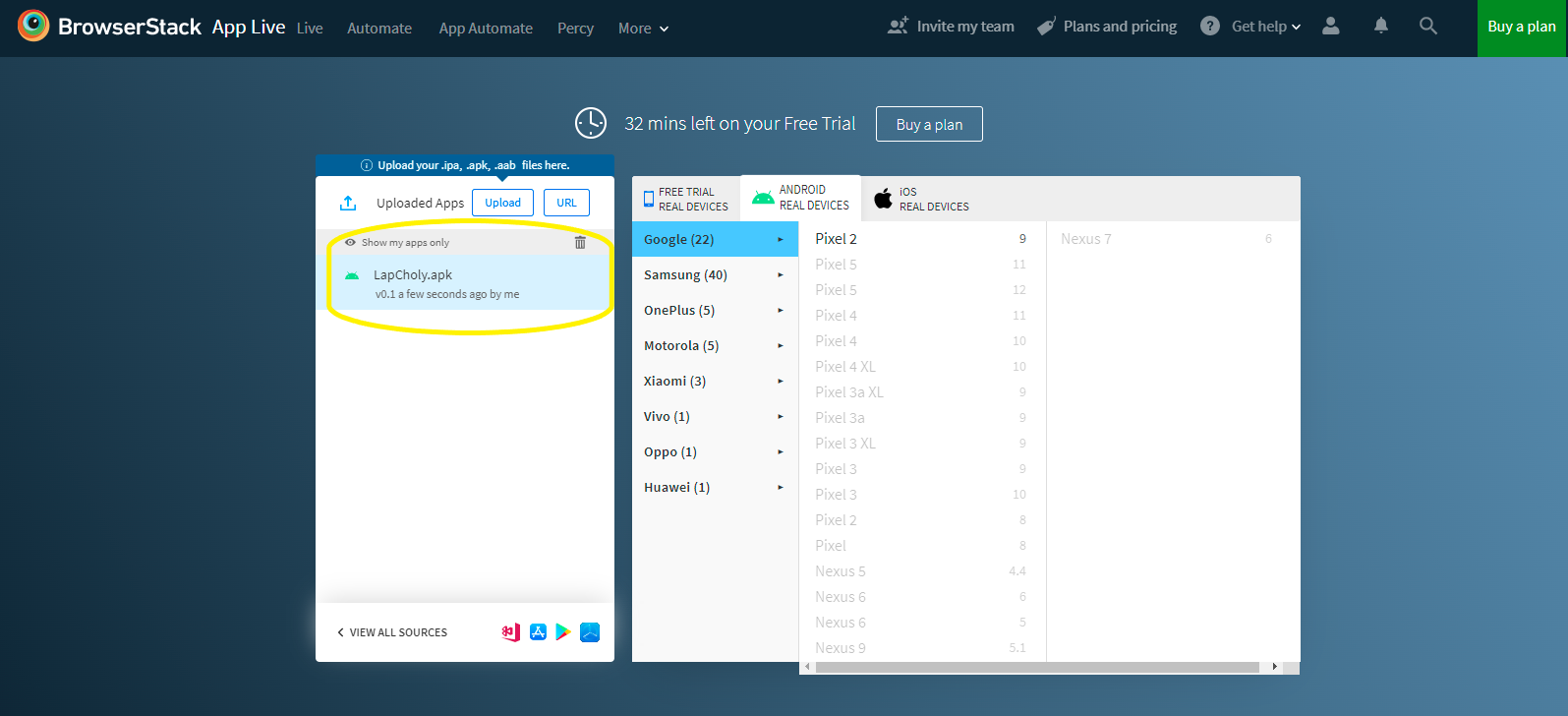Screen dimensions: 1568x716
Task: Open the user account icon
Action: click(1330, 27)
